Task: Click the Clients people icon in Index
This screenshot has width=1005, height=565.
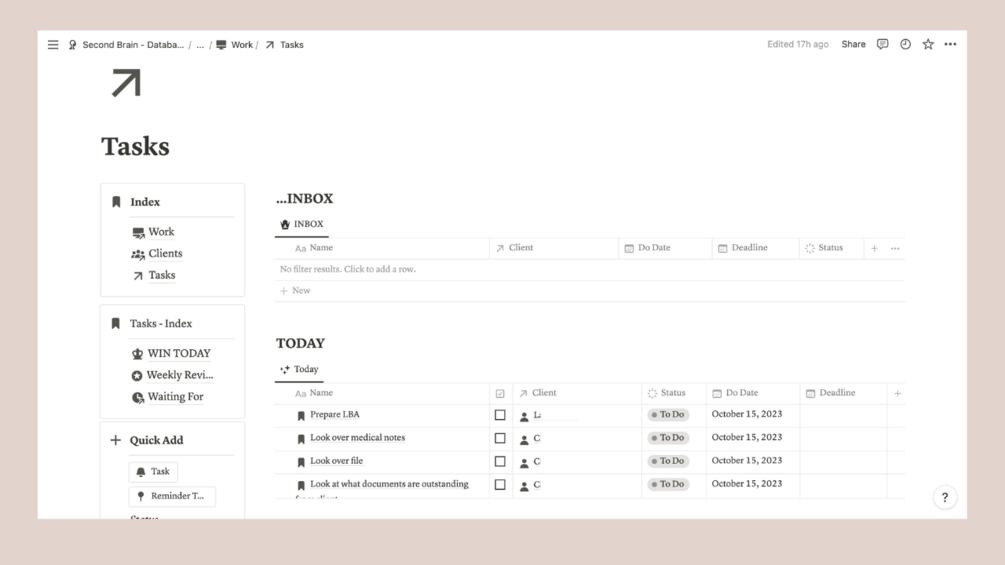Action: [x=138, y=254]
